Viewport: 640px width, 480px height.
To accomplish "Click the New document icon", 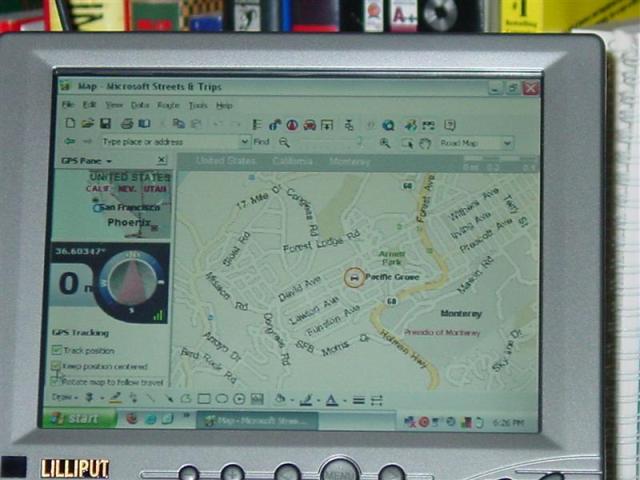I will [70, 123].
